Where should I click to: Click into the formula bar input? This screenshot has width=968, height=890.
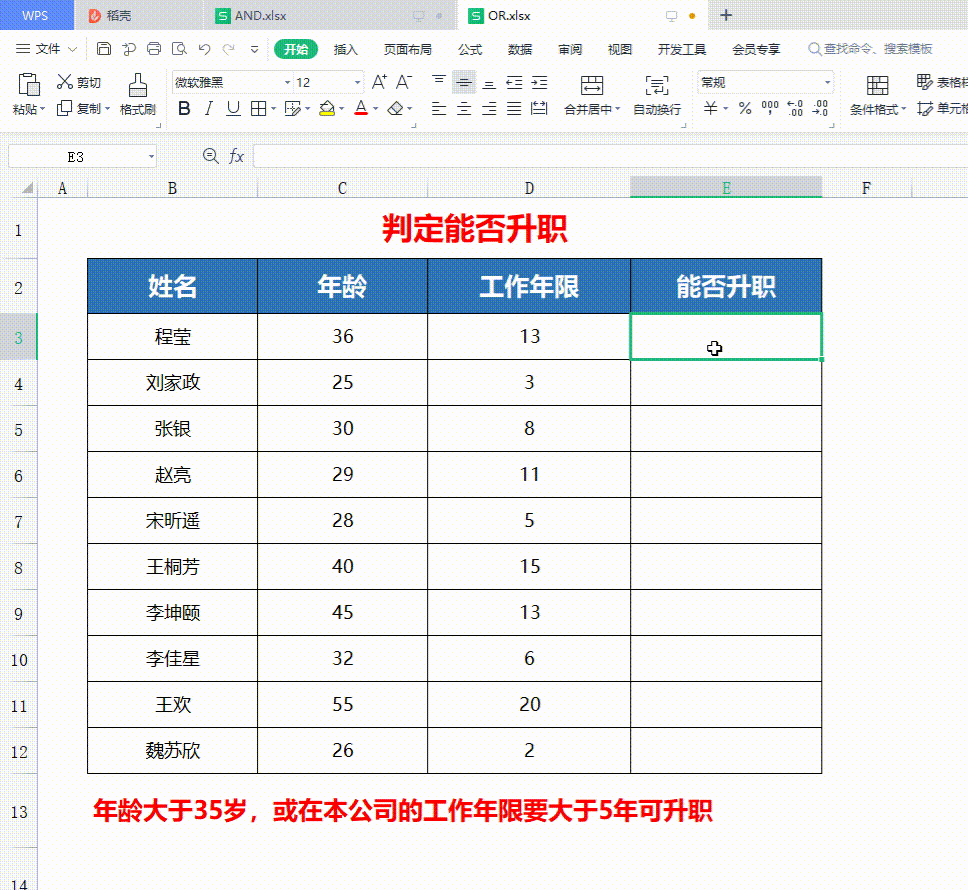click(x=611, y=156)
